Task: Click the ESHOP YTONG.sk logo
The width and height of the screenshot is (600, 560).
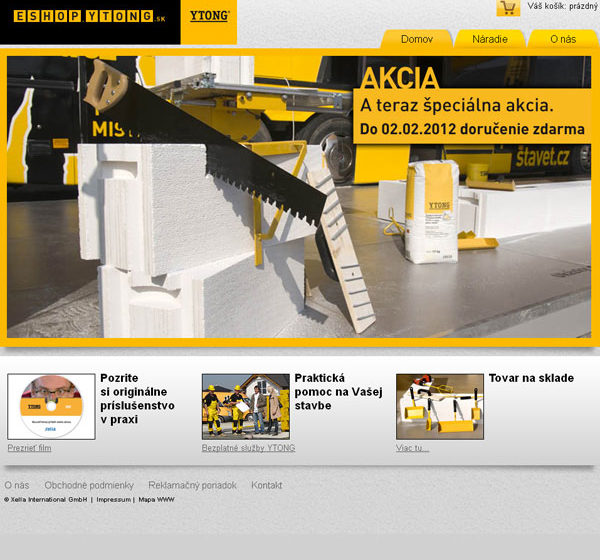Action: tap(90, 17)
